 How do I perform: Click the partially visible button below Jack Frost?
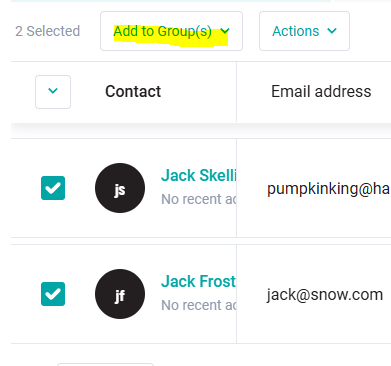(x=105, y=364)
